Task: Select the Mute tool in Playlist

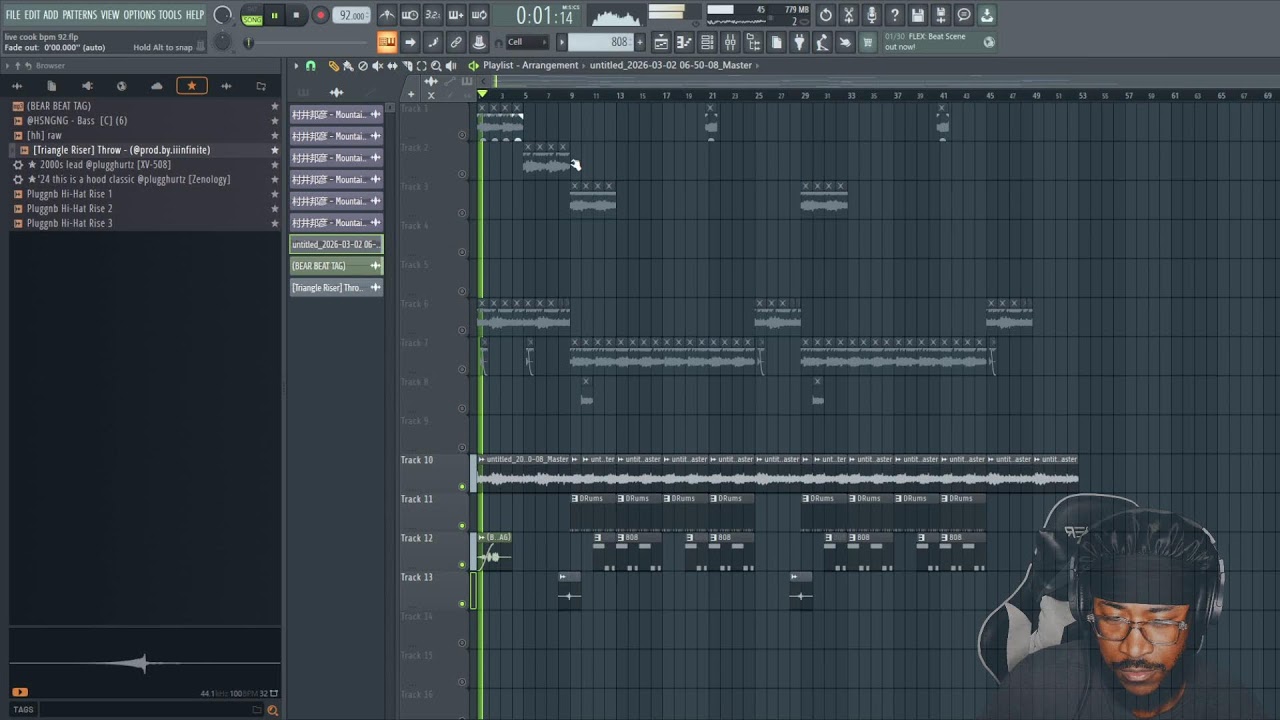Action: pyautogui.click(x=377, y=66)
